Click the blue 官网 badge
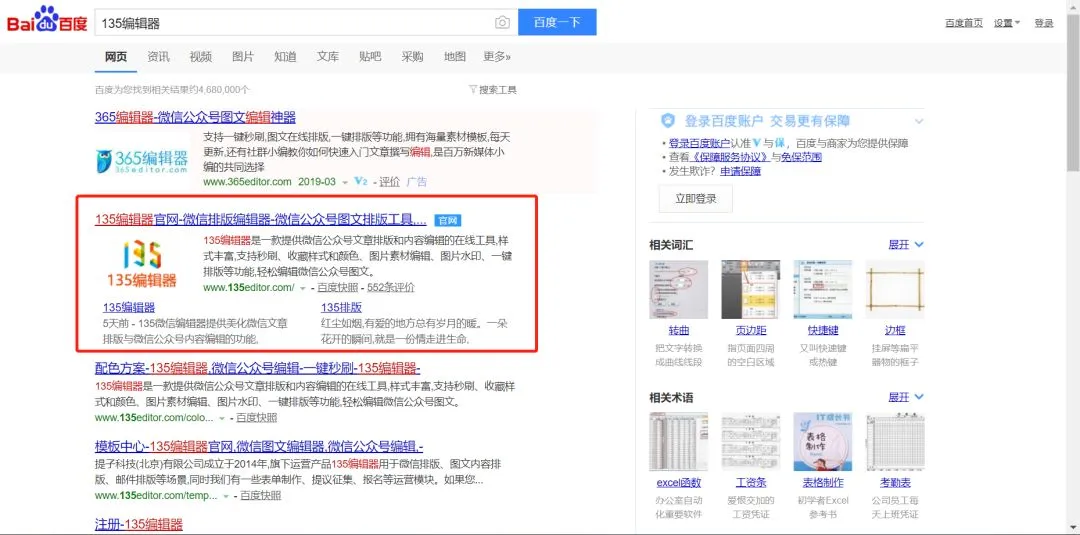This screenshot has height=535, width=1080. point(448,220)
